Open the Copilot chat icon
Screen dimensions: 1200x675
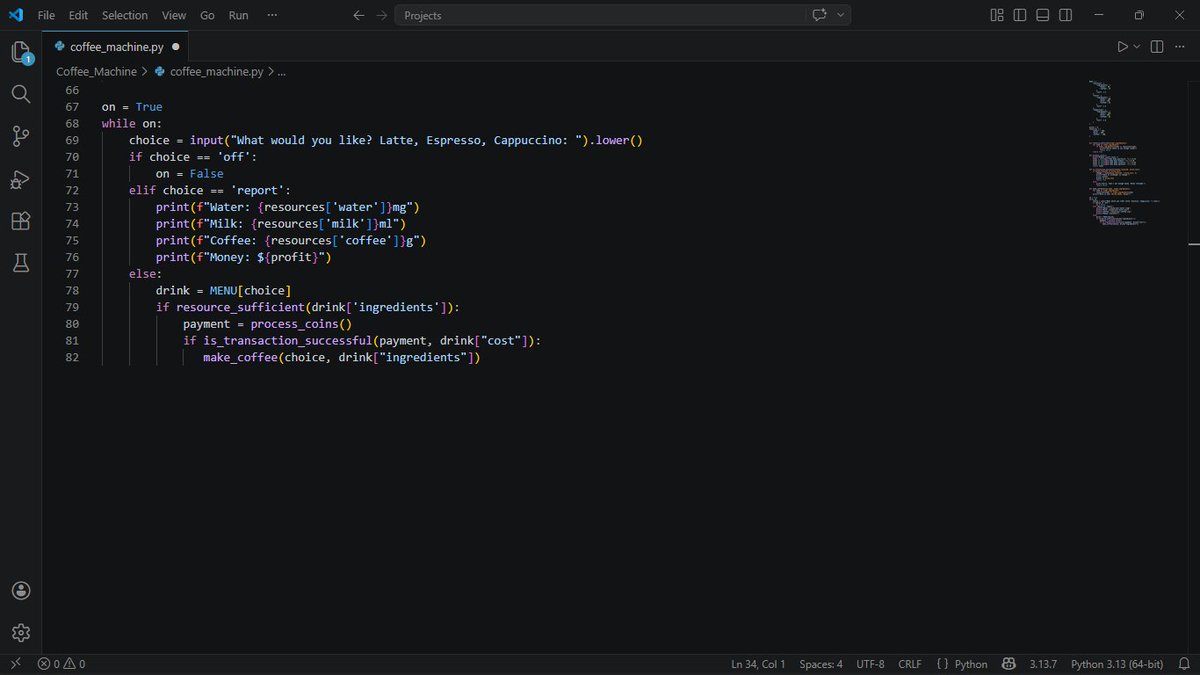pyautogui.click(x=820, y=15)
